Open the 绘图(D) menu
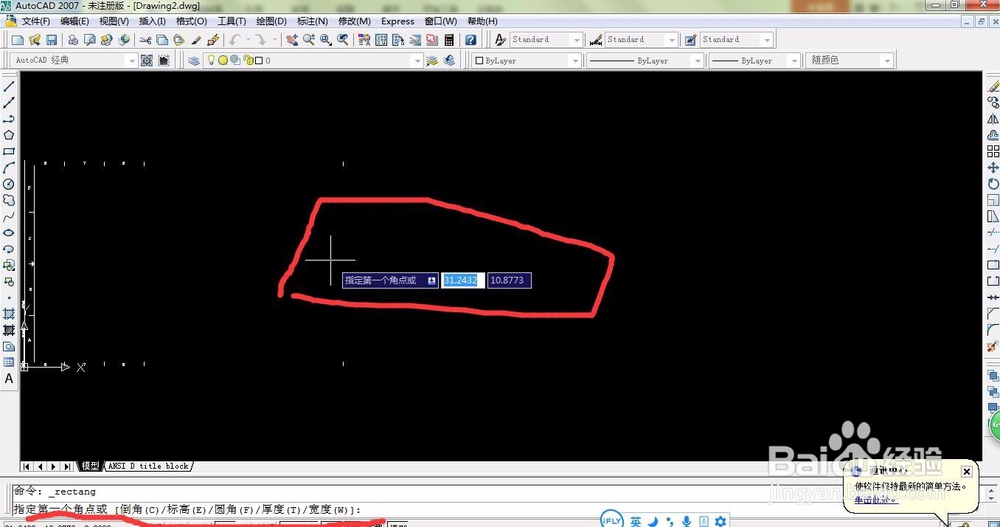This screenshot has height=527, width=1000. click(x=272, y=21)
